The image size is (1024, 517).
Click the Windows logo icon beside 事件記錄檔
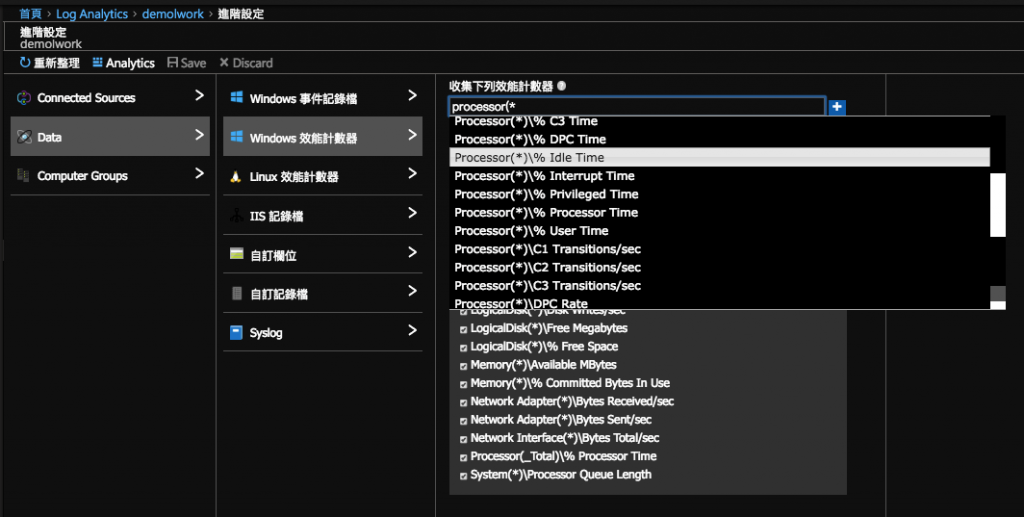tap(236, 97)
